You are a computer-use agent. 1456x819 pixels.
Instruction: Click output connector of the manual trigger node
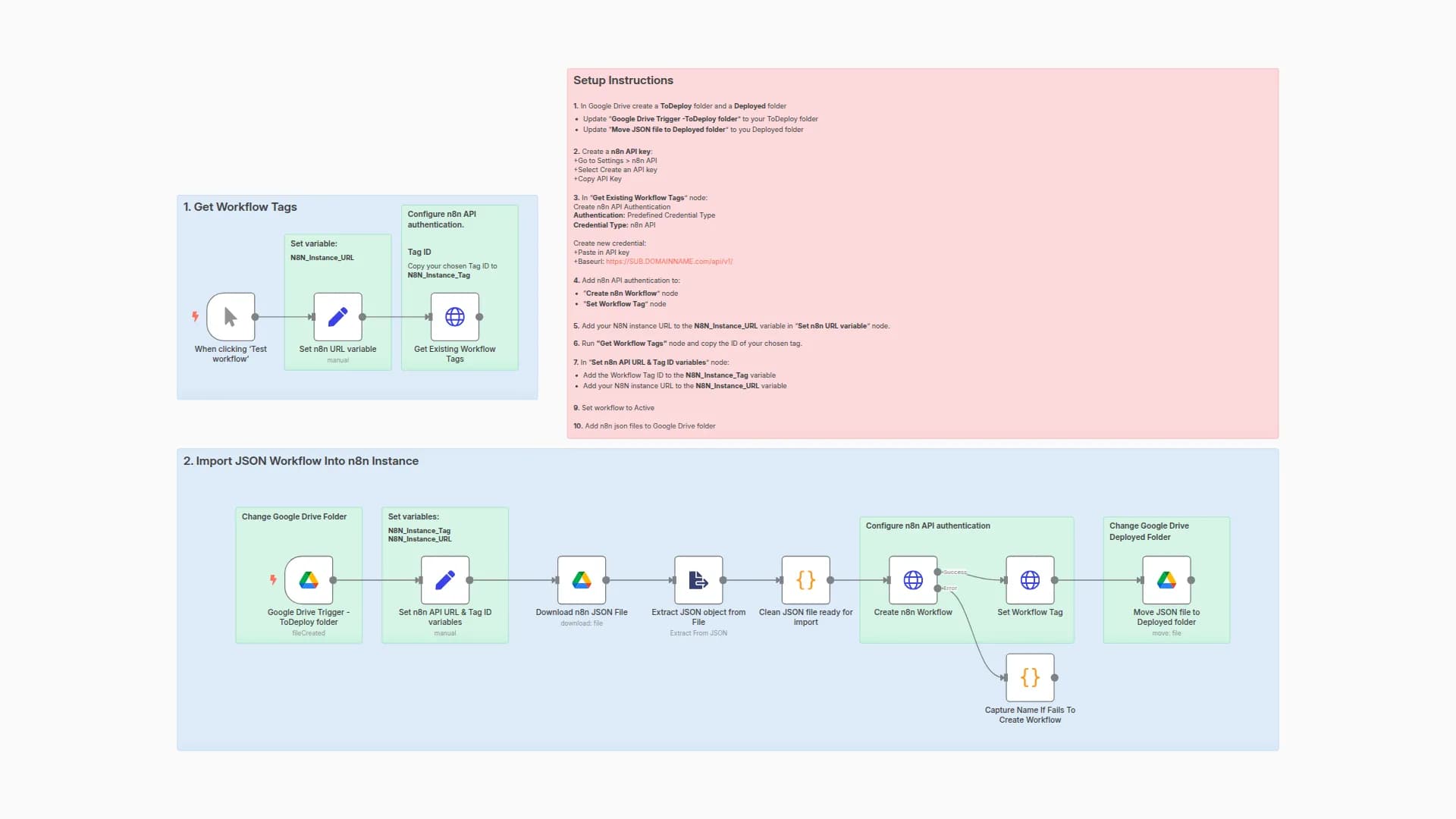pyautogui.click(x=256, y=317)
